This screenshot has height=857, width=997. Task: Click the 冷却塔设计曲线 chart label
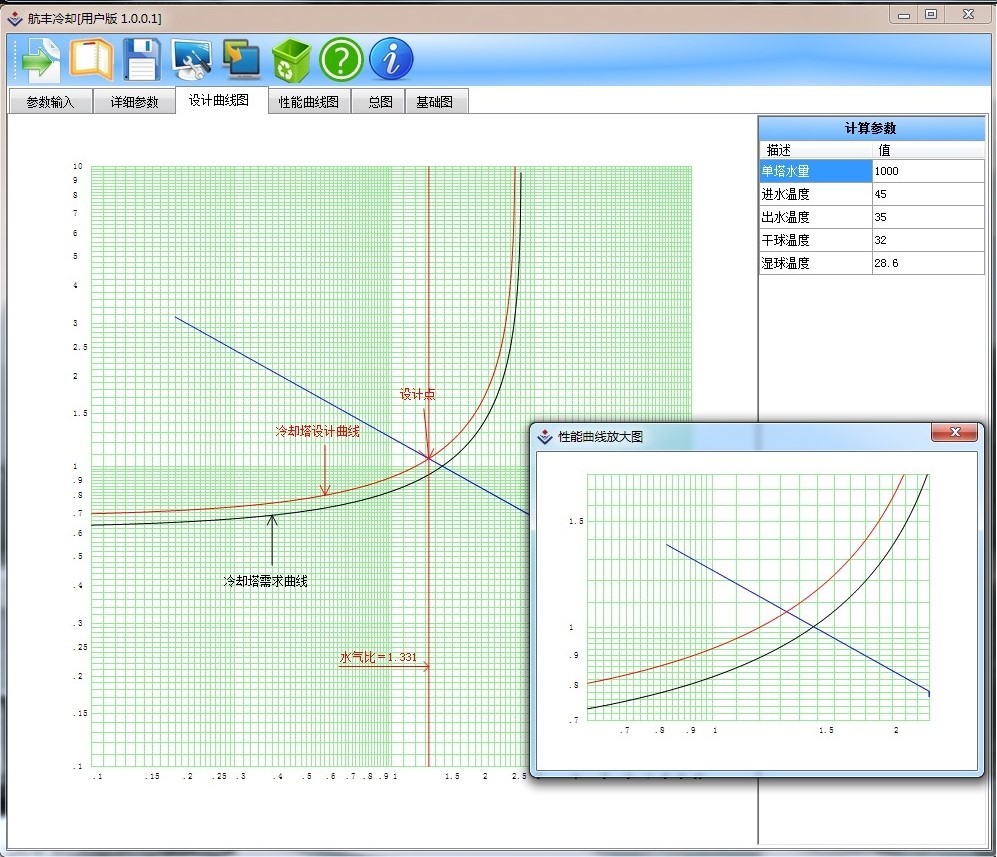tap(317, 431)
